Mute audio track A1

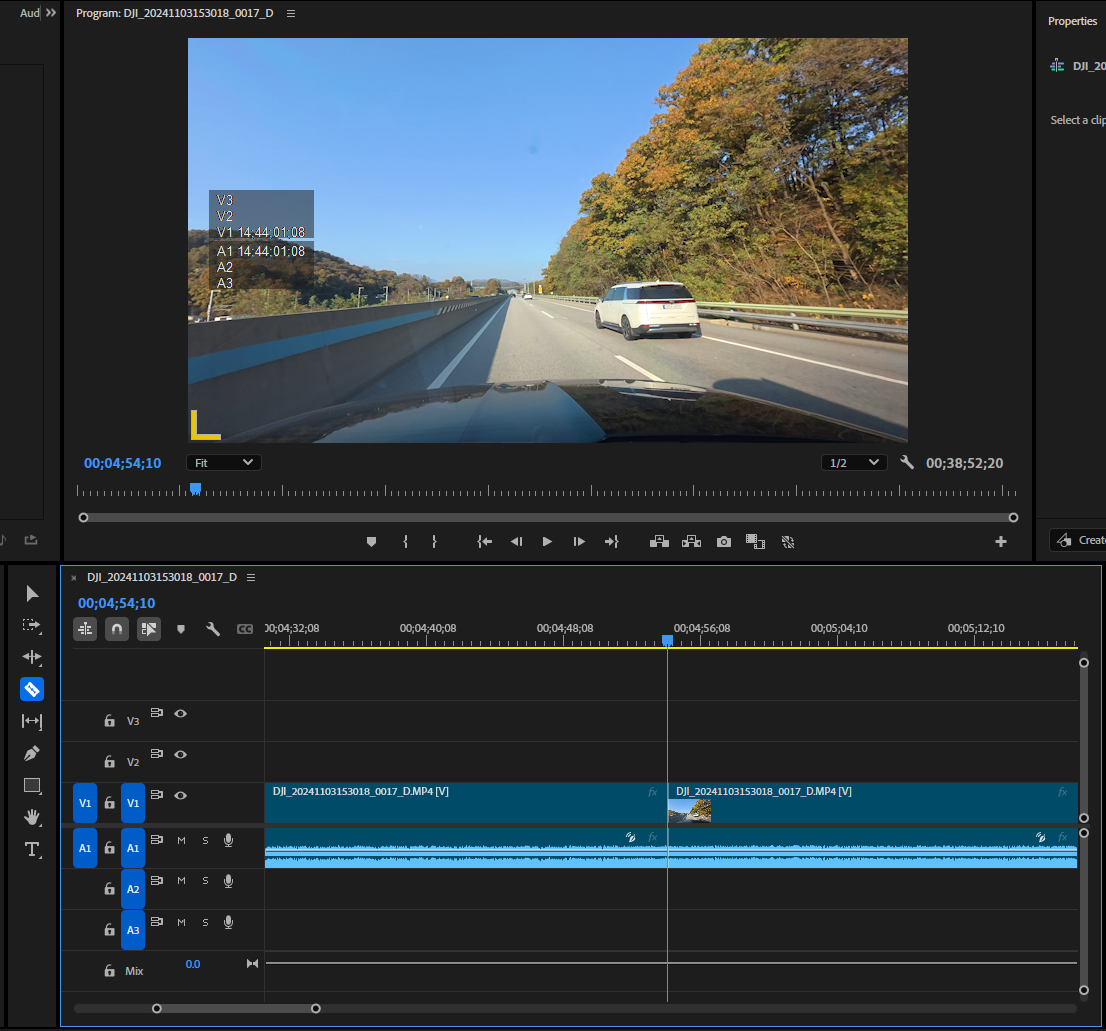181,840
